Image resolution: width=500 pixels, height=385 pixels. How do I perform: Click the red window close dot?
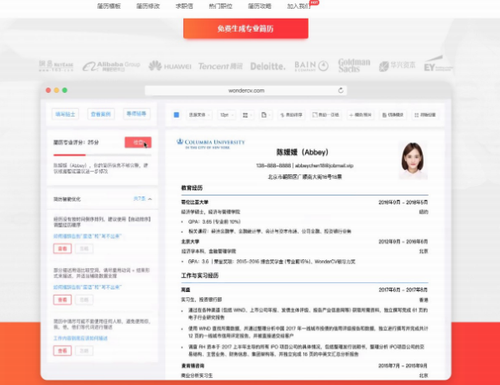coord(48,90)
